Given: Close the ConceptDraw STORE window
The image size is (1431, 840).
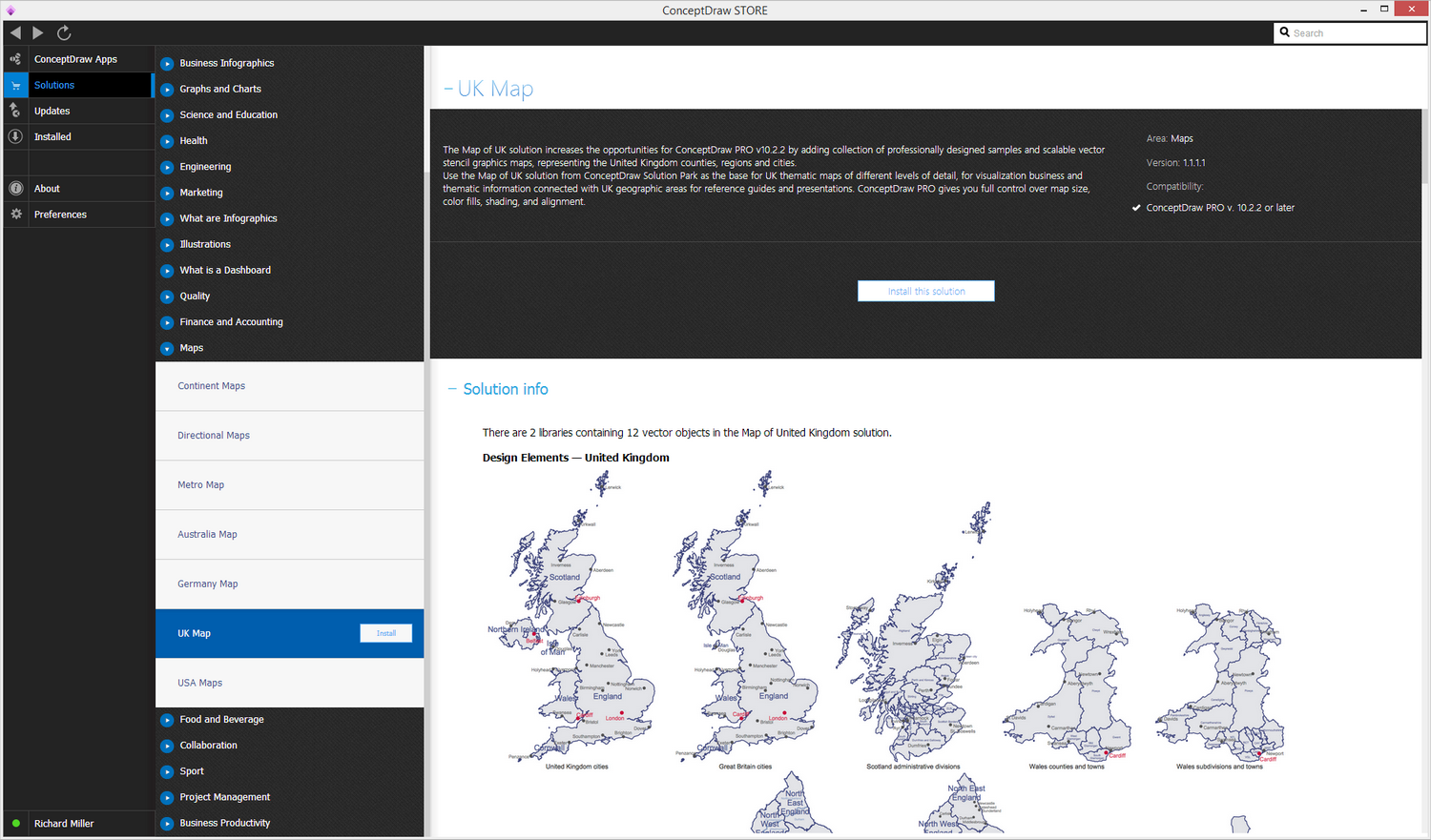Looking at the screenshot, I should coord(1411,9).
